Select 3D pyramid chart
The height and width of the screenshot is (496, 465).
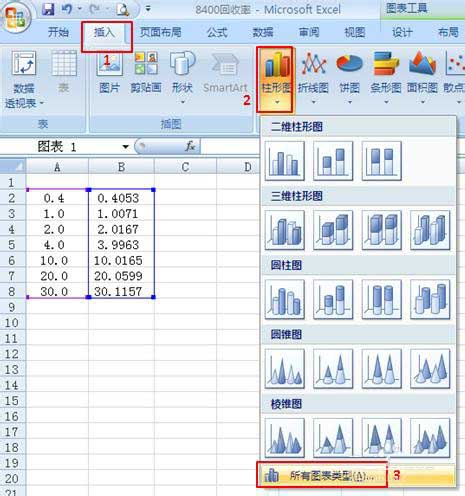[x=430, y=438]
